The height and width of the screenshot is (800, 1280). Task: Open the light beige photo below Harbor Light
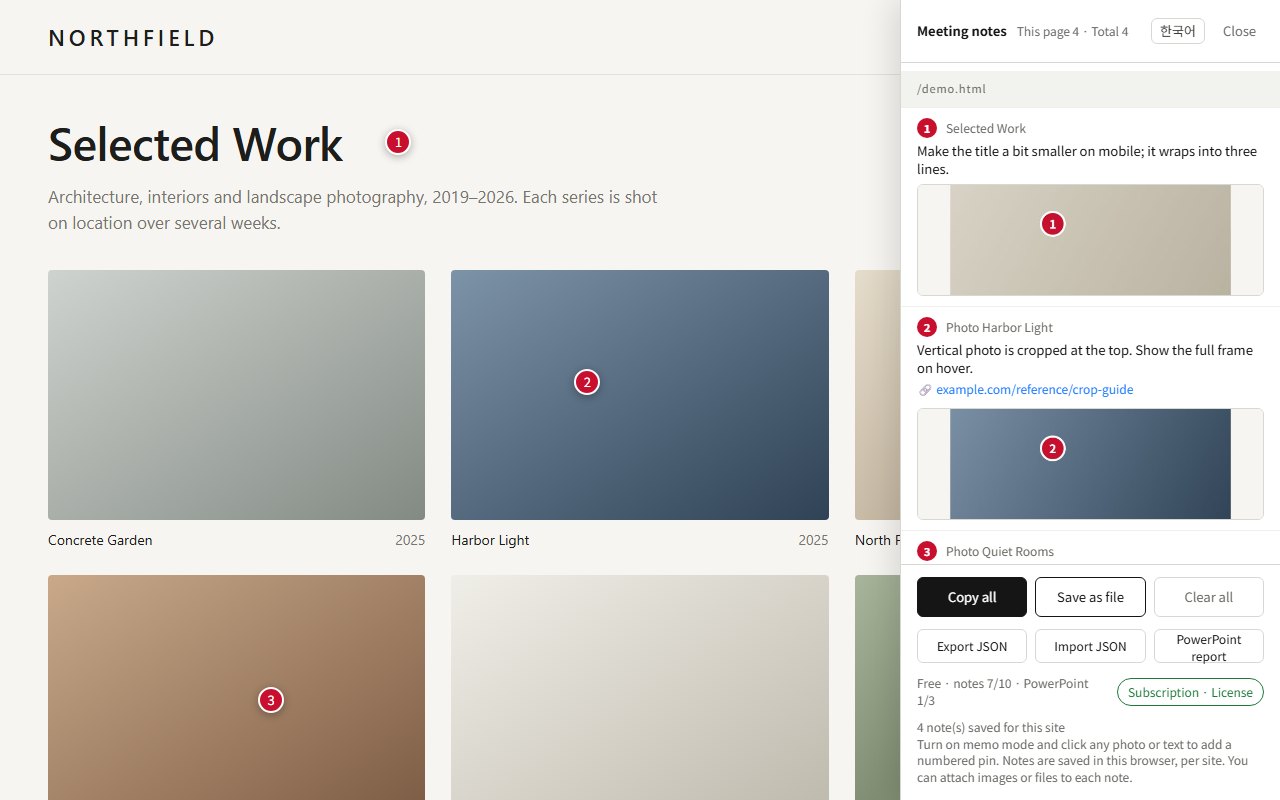[640, 687]
